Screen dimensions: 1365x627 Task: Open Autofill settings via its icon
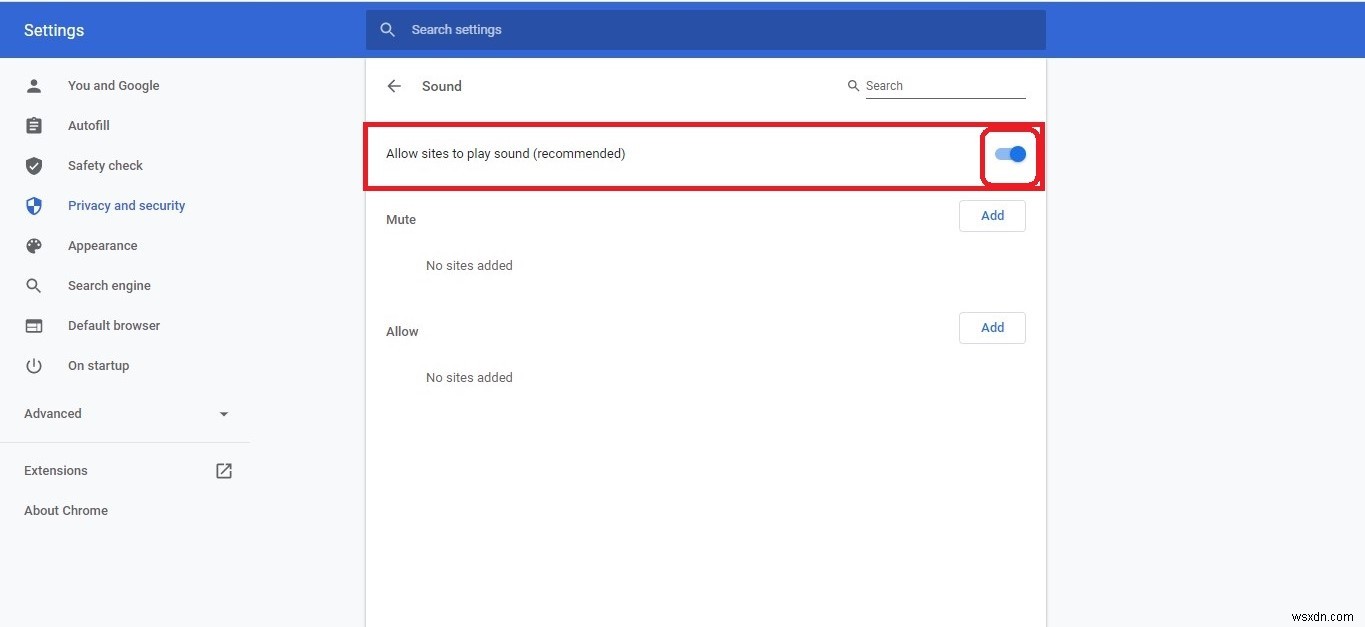coord(33,125)
